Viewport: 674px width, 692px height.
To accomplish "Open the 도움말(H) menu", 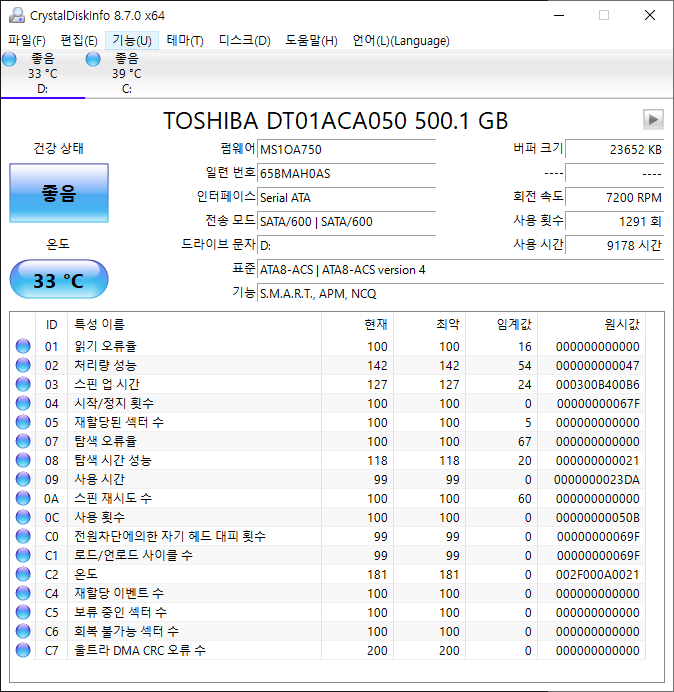I will pos(311,41).
